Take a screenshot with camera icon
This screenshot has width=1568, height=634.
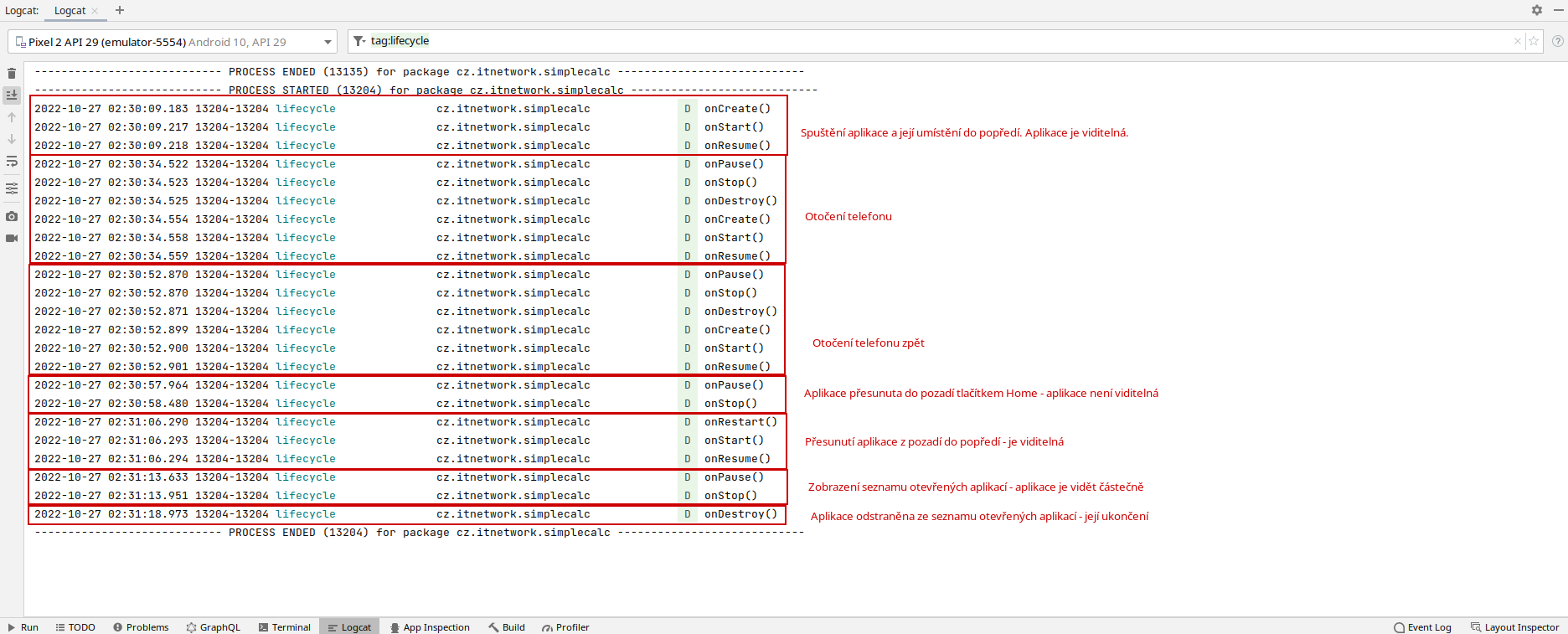point(12,216)
